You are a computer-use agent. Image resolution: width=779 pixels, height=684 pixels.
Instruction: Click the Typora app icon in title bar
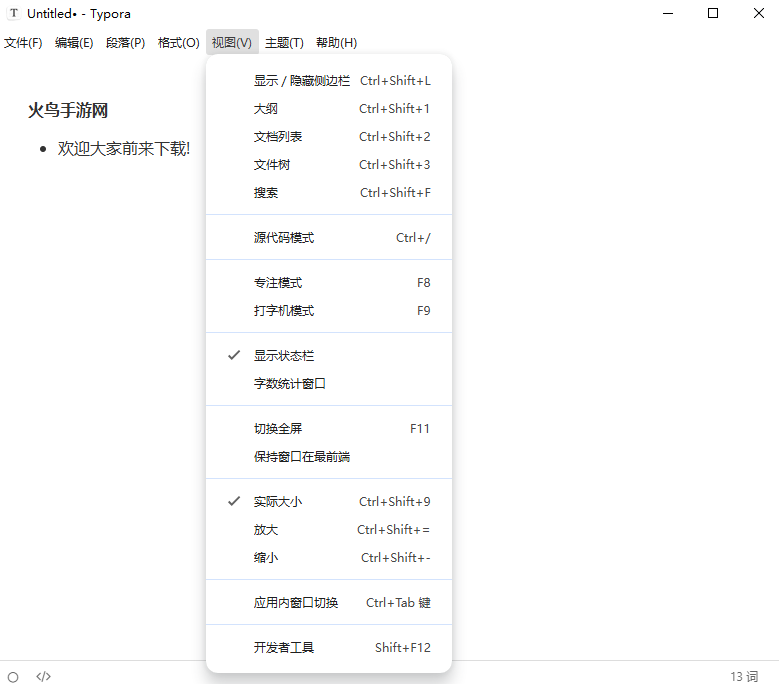pos(14,13)
